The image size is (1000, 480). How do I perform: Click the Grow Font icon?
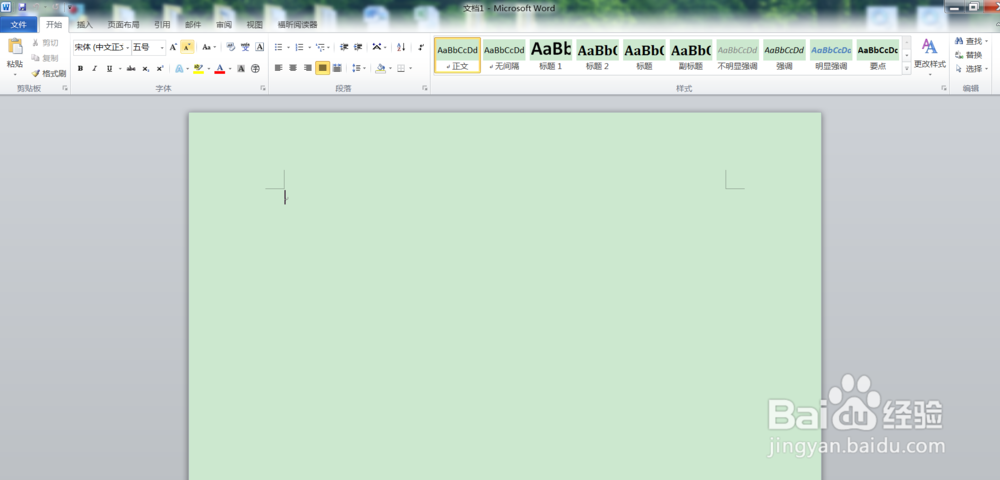point(173,47)
